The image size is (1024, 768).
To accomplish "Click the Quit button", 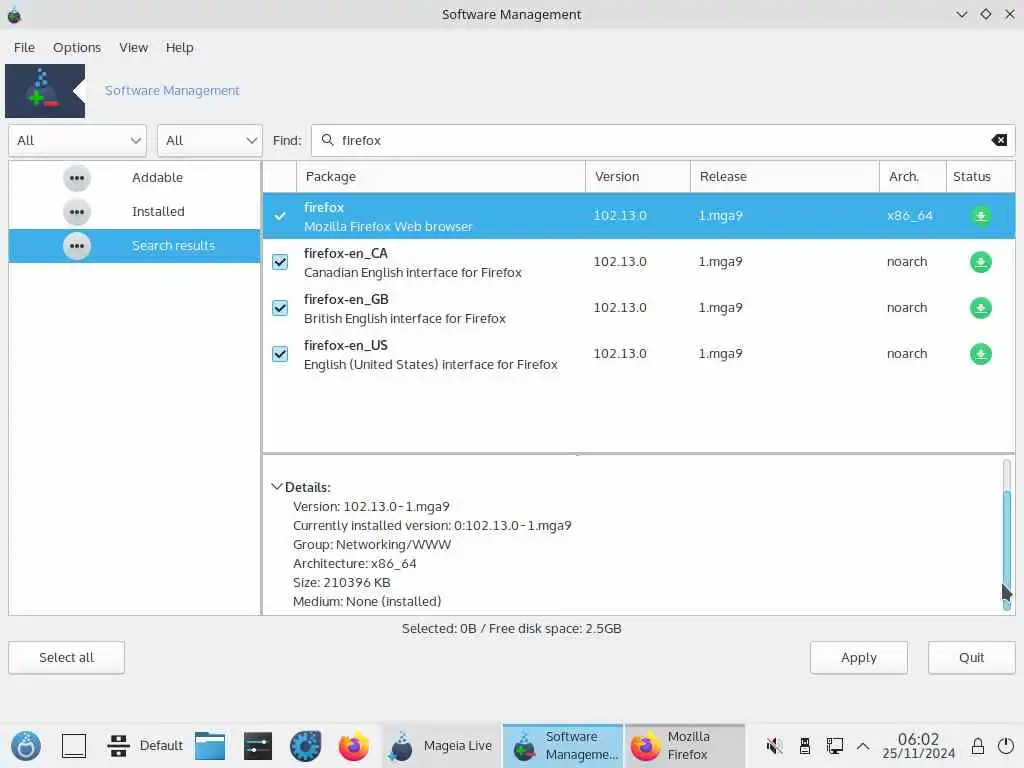I will click(x=971, y=658).
